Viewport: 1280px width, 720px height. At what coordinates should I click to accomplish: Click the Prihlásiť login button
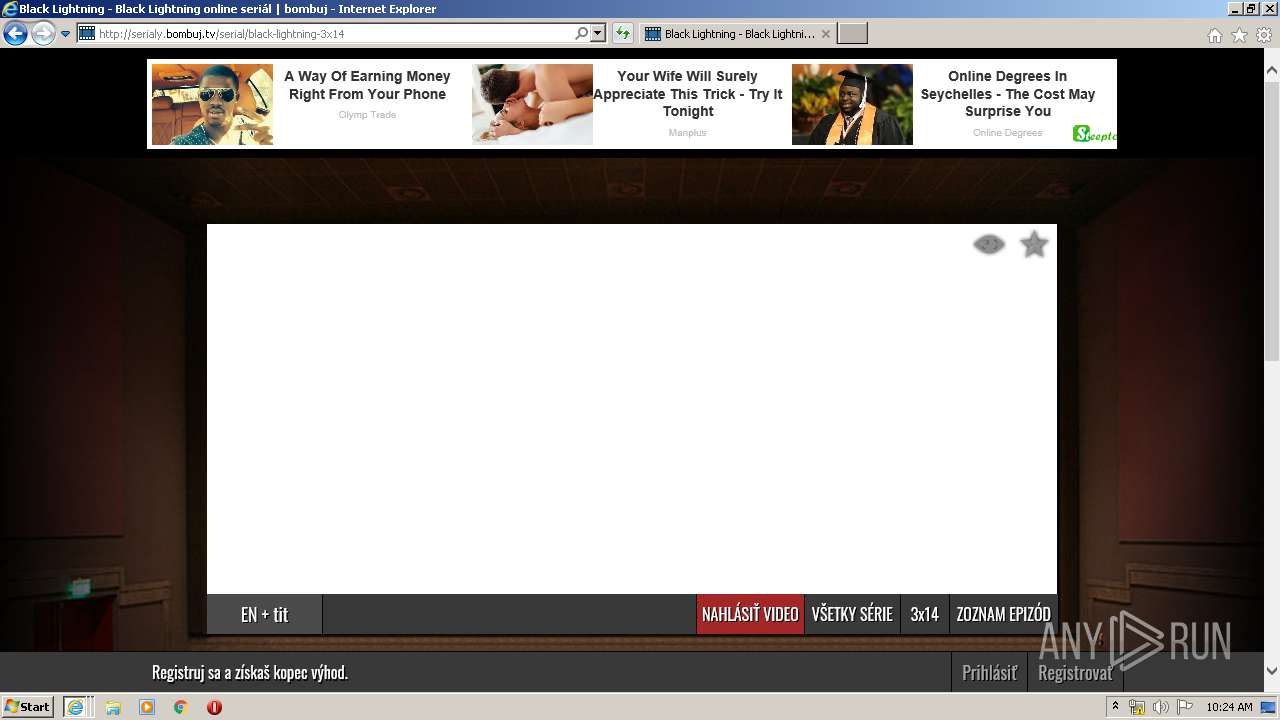tap(989, 673)
